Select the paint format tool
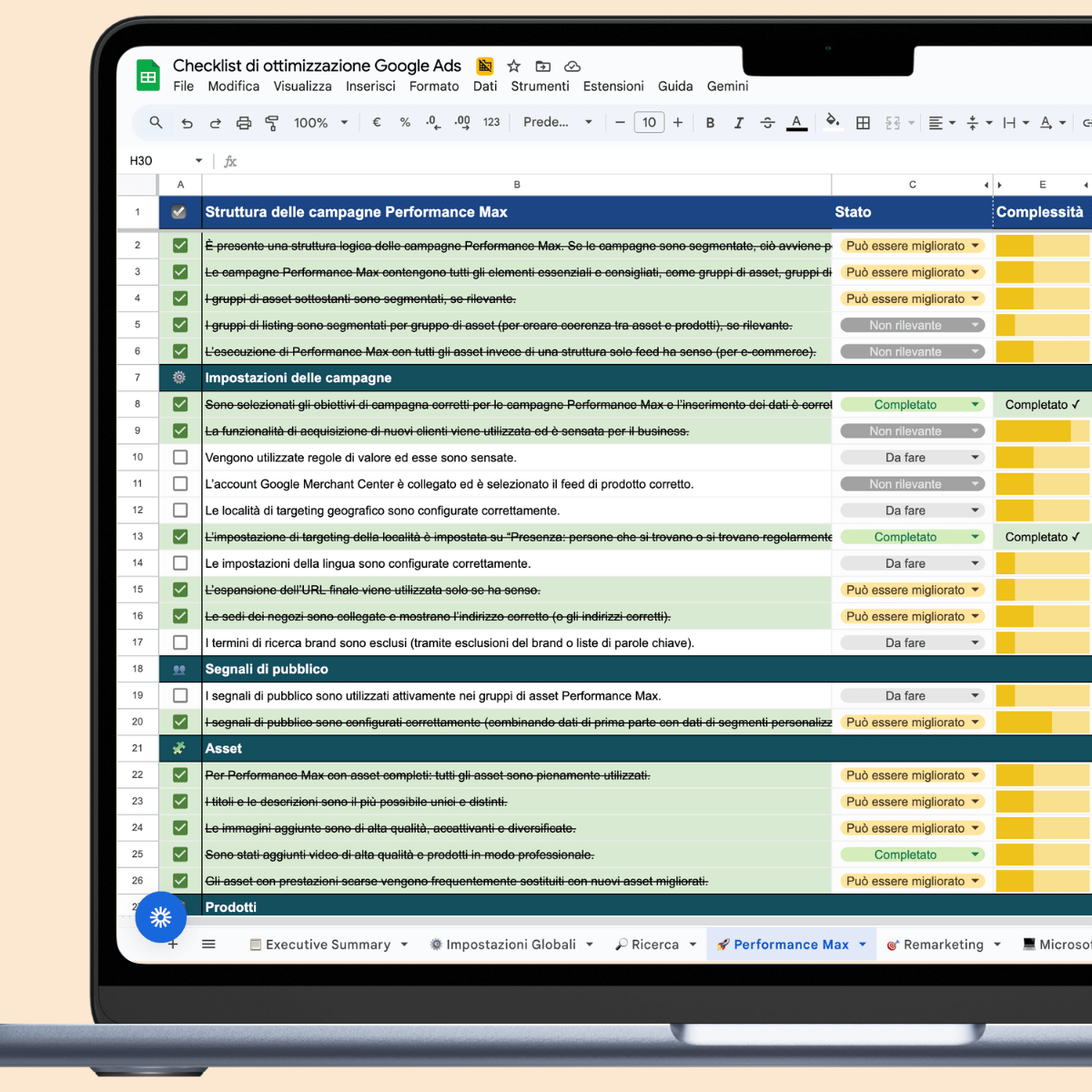The image size is (1092, 1092). coord(271,123)
